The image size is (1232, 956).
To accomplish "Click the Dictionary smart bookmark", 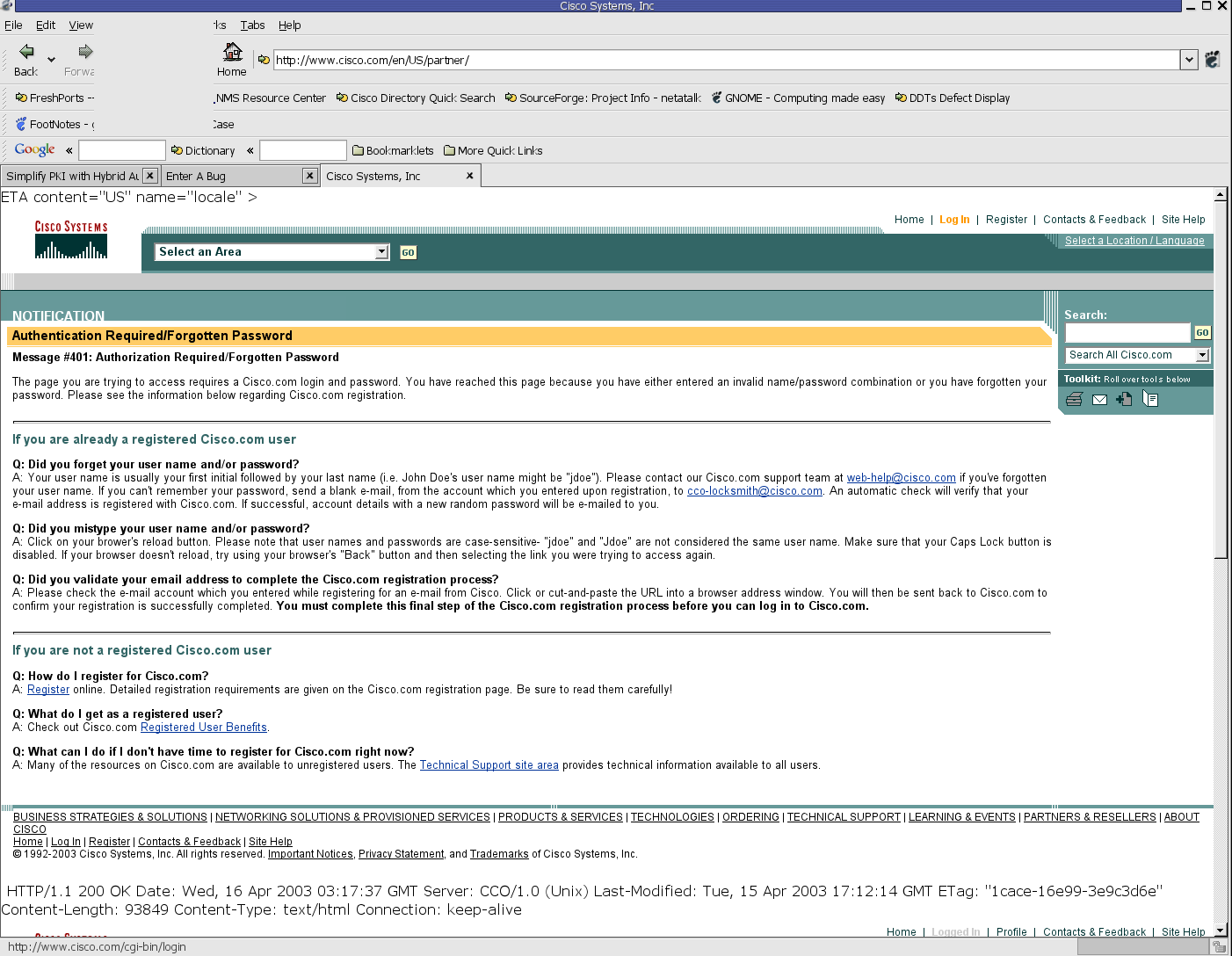I will point(203,151).
